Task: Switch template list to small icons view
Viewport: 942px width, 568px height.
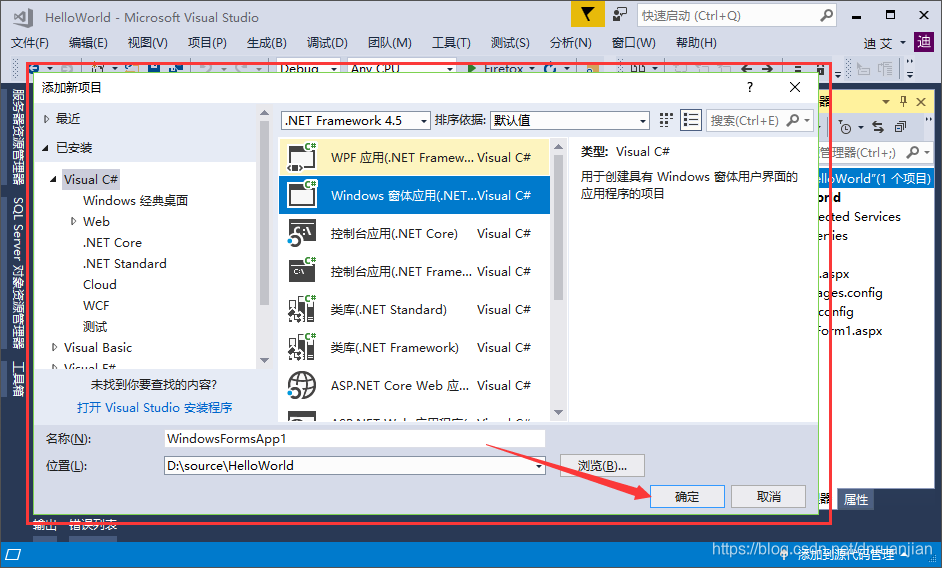Action: pos(666,120)
